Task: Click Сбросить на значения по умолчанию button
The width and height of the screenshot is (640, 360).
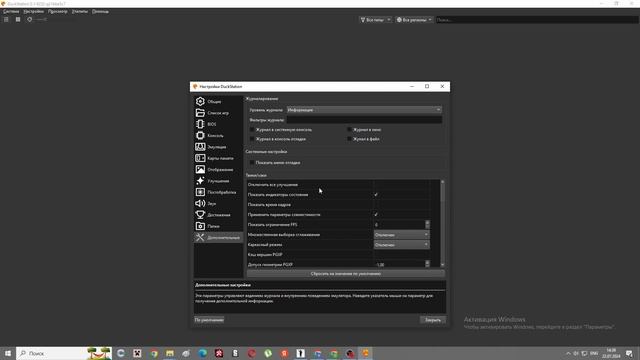Action: pos(346,274)
